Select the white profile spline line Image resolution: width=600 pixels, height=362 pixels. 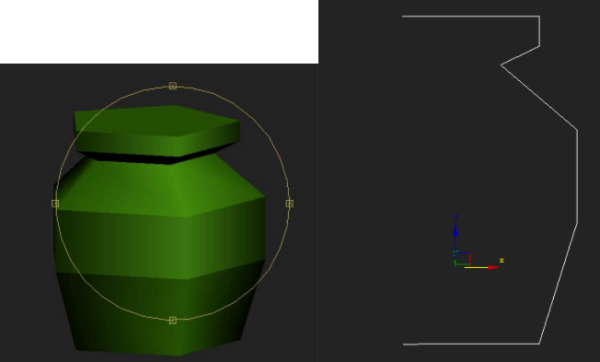577,176
